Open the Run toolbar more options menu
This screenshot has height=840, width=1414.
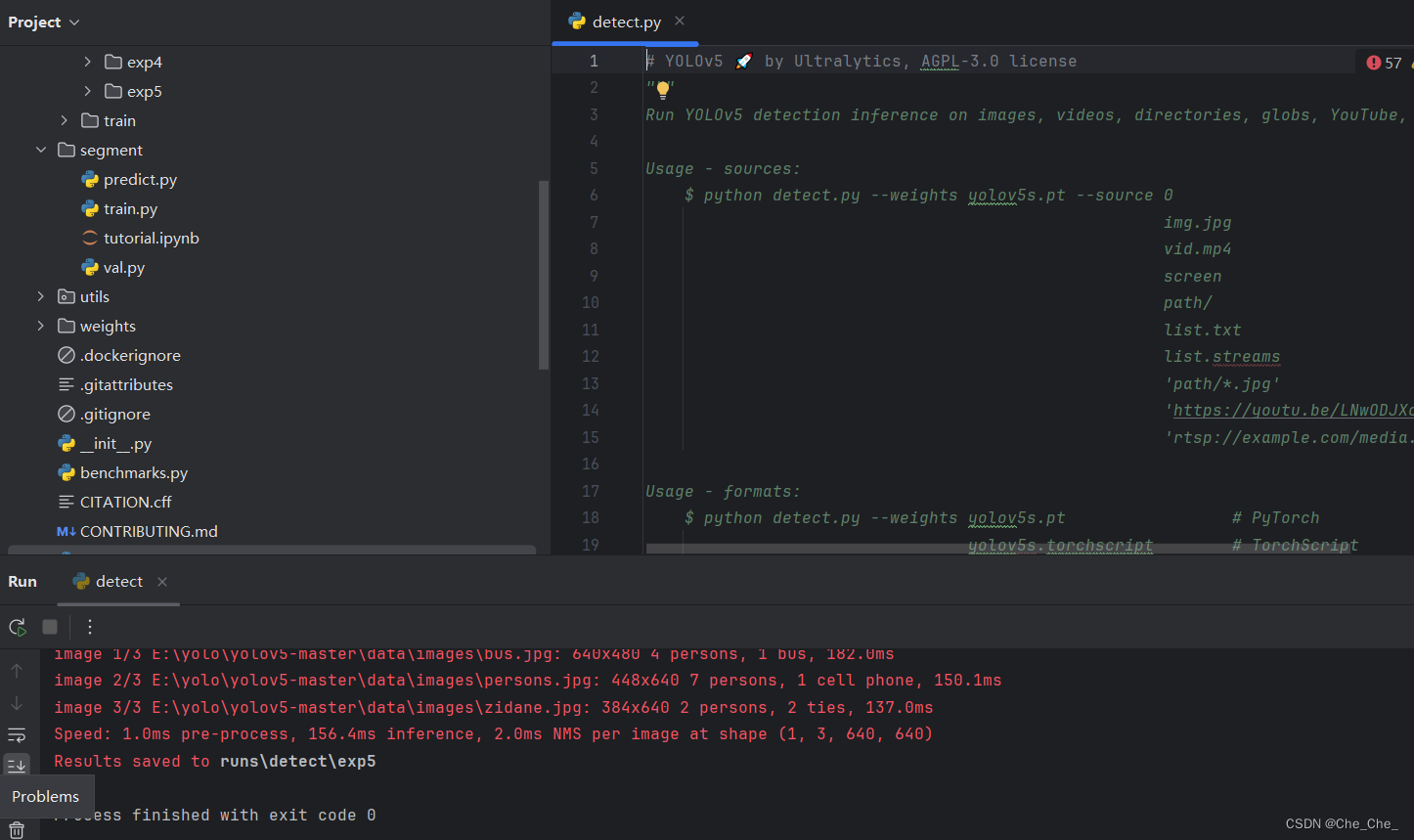90,627
